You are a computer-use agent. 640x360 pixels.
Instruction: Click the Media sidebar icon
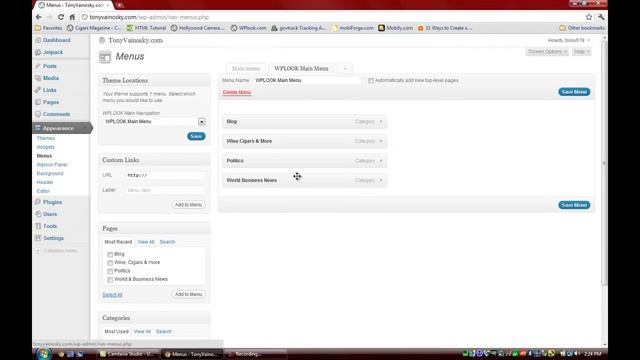[38, 78]
